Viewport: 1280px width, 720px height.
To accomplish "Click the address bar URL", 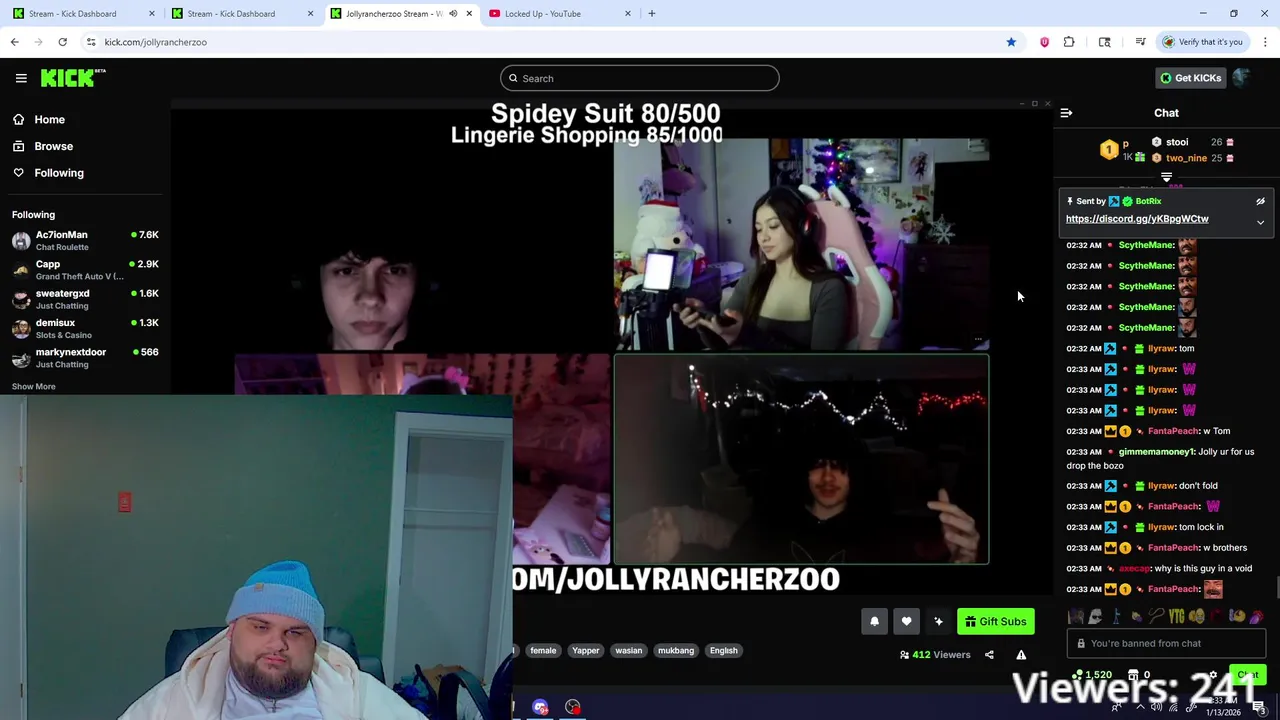I will 156,42.
